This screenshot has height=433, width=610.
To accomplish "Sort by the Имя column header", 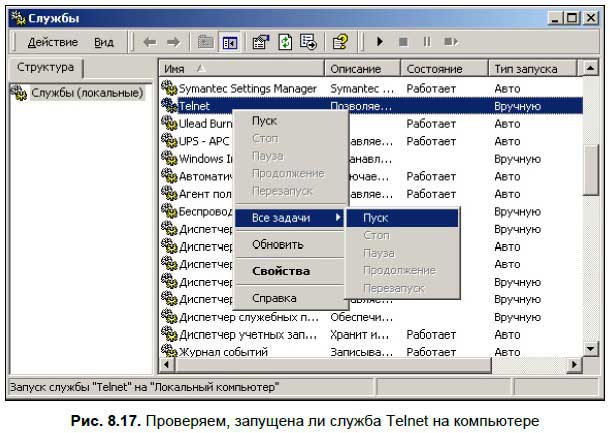I will (x=240, y=69).
